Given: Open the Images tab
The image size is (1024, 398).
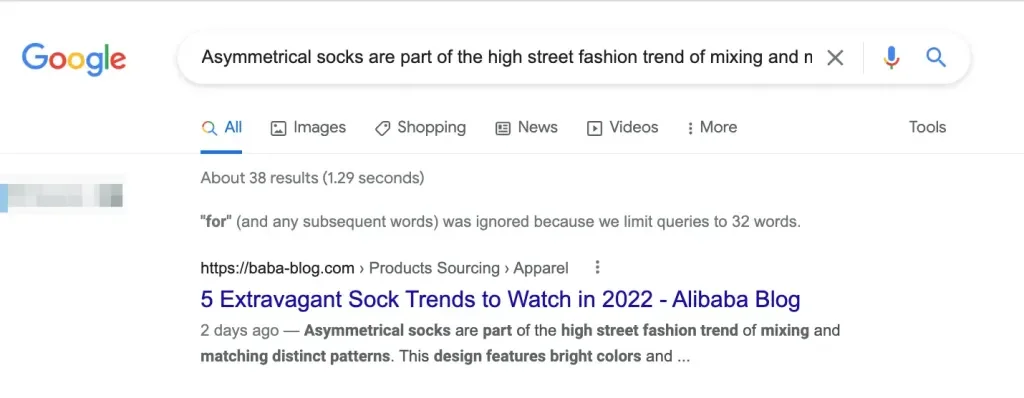Looking at the screenshot, I should point(308,127).
